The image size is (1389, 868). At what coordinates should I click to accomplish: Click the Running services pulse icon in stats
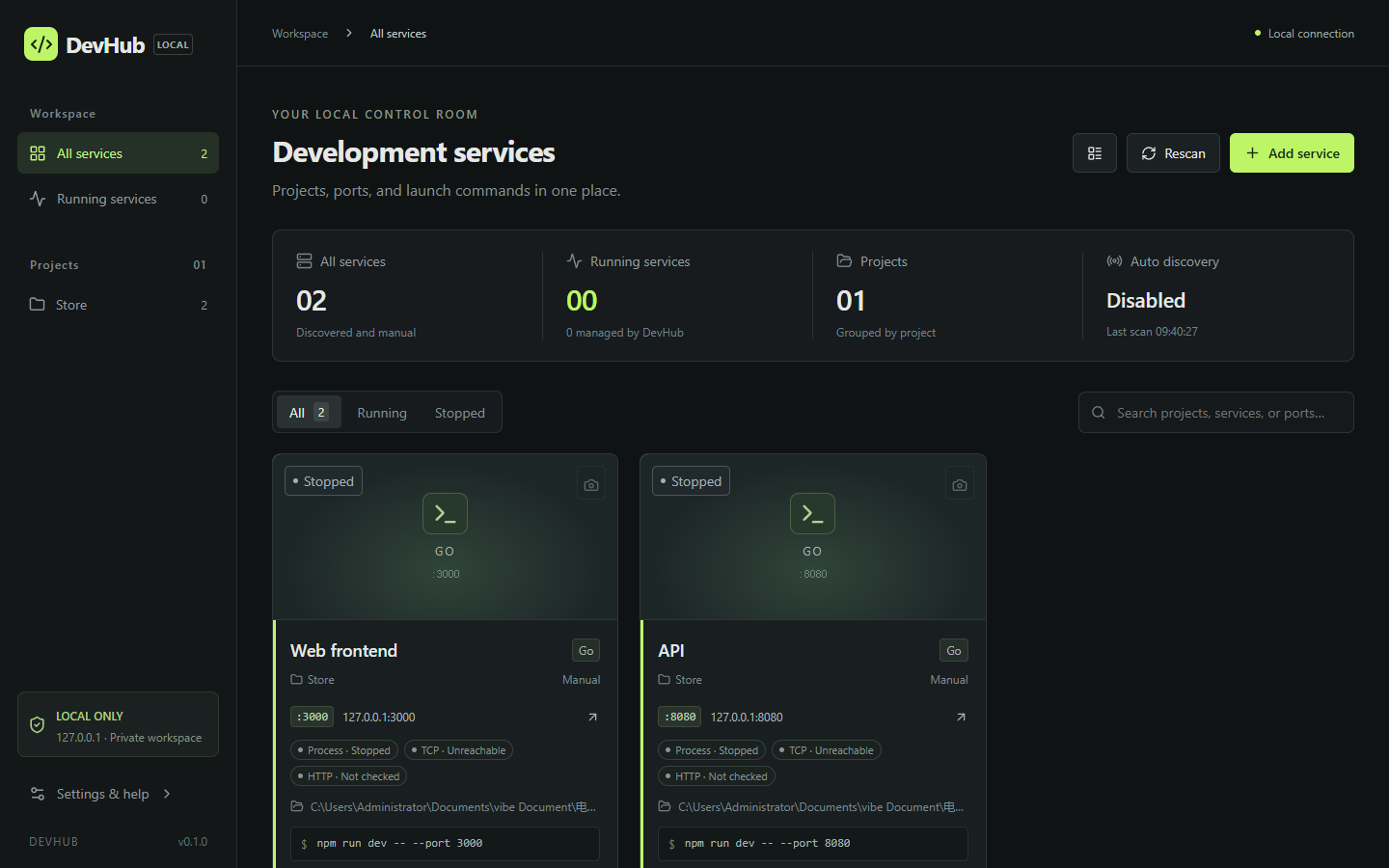[x=574, y=261]
